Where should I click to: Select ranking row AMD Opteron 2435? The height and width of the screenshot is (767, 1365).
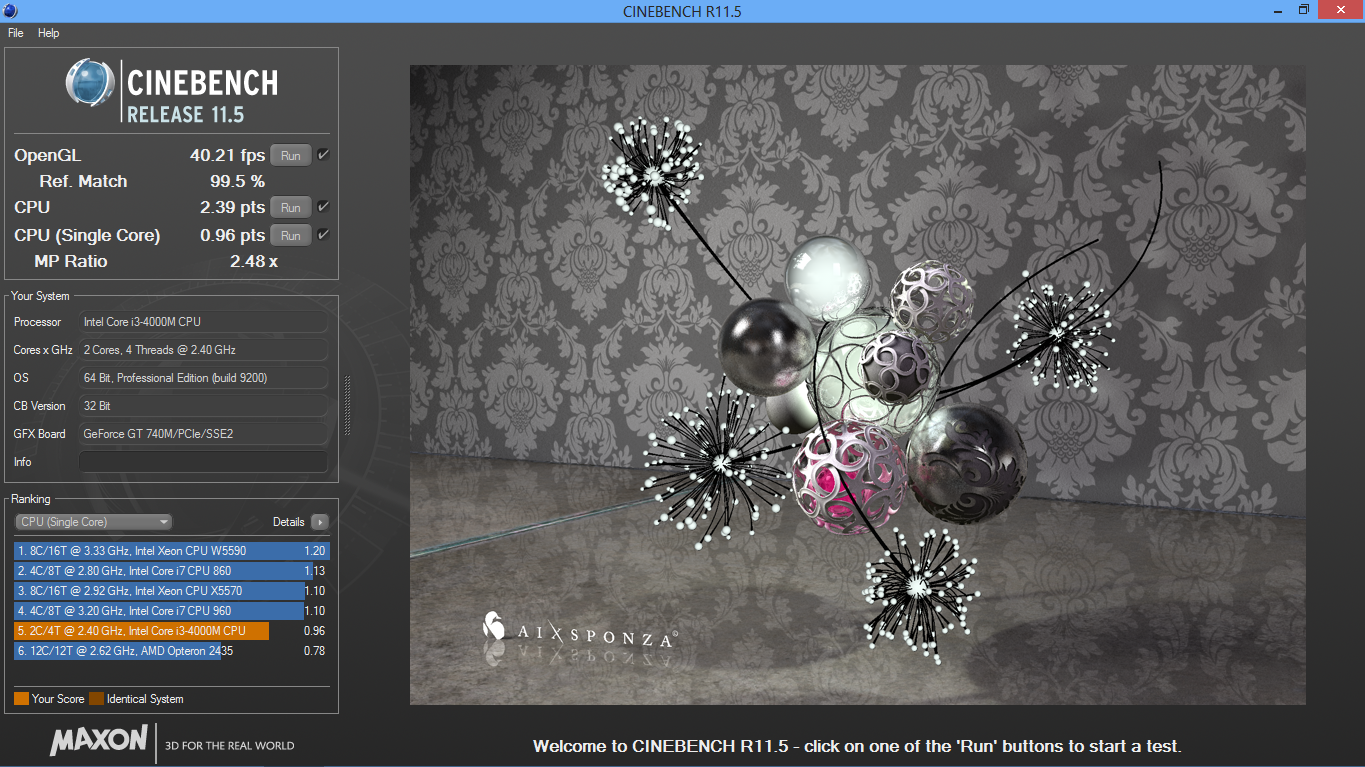click(171, 651)
